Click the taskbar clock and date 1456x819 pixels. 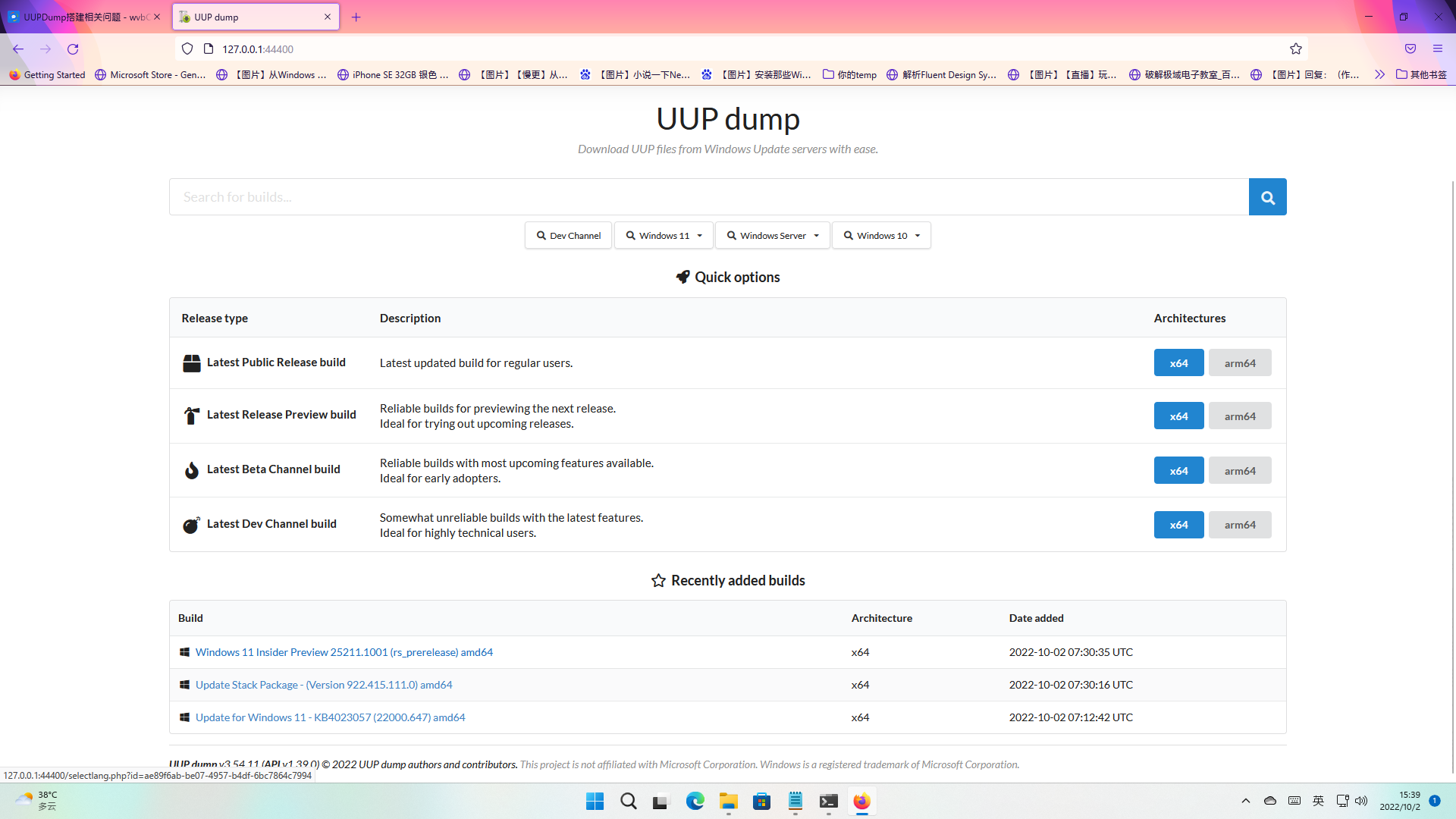(x=1400, y=801)
